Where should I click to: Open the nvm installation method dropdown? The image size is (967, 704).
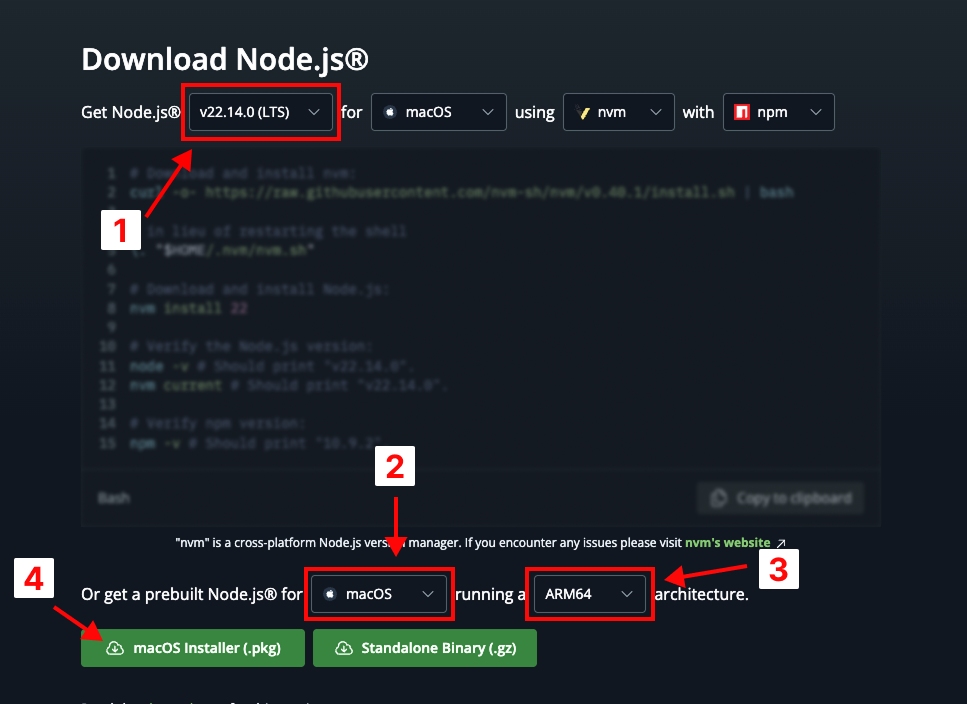click(x=618, y=112)
